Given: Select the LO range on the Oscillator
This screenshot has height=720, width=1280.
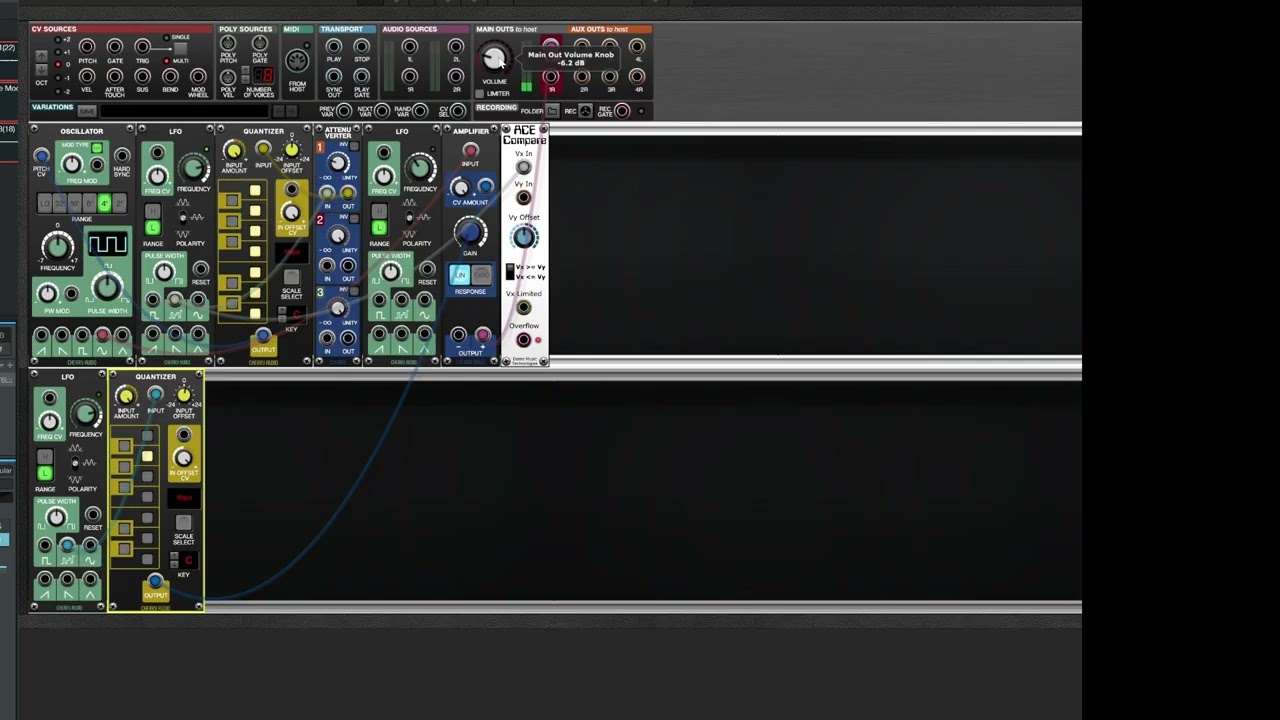Looking at the screenshot, I should pyautogui.click(x=45, y=203).
